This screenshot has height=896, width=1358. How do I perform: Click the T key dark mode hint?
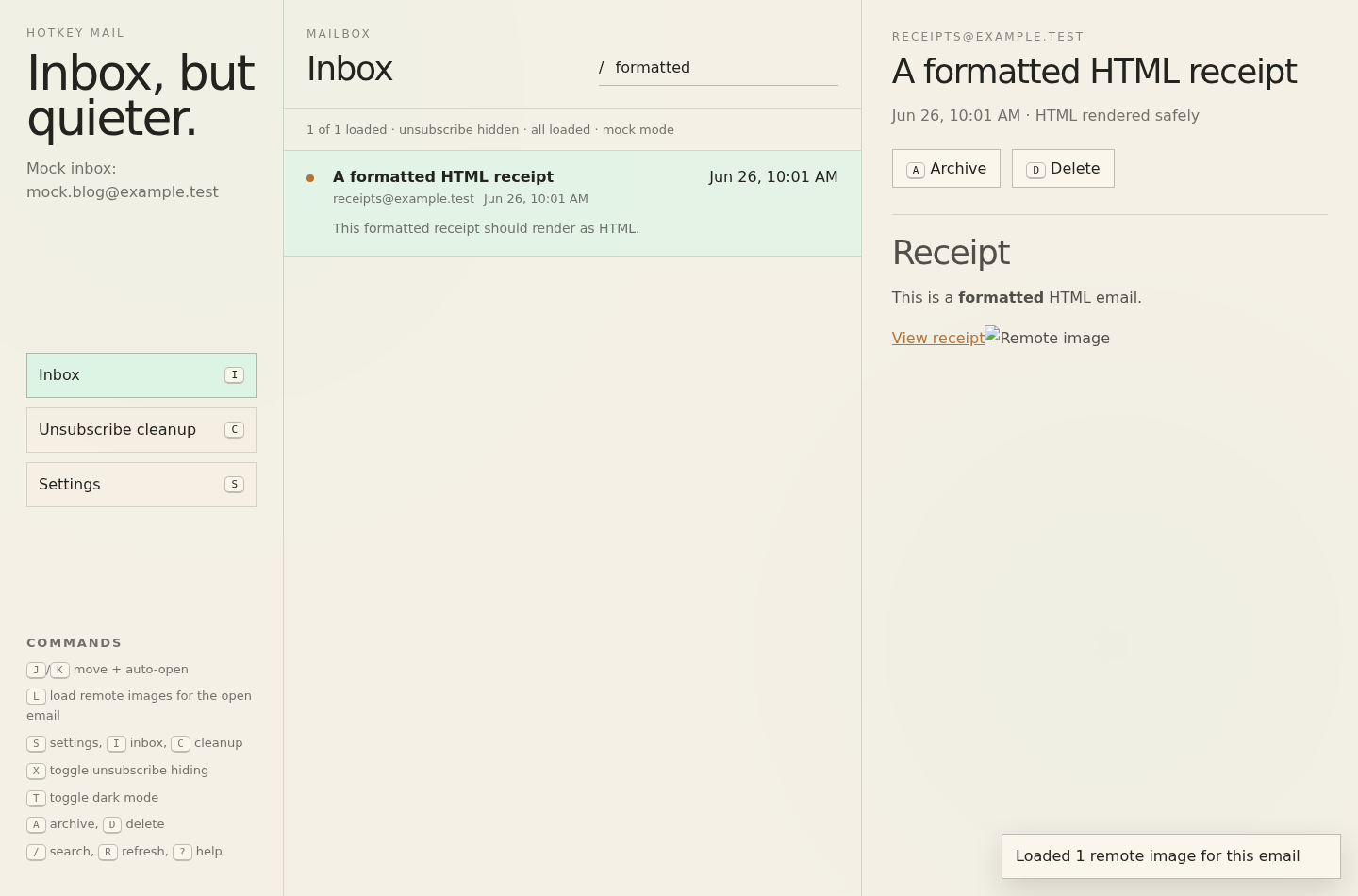pyautogui.click(x=36, y=799)
